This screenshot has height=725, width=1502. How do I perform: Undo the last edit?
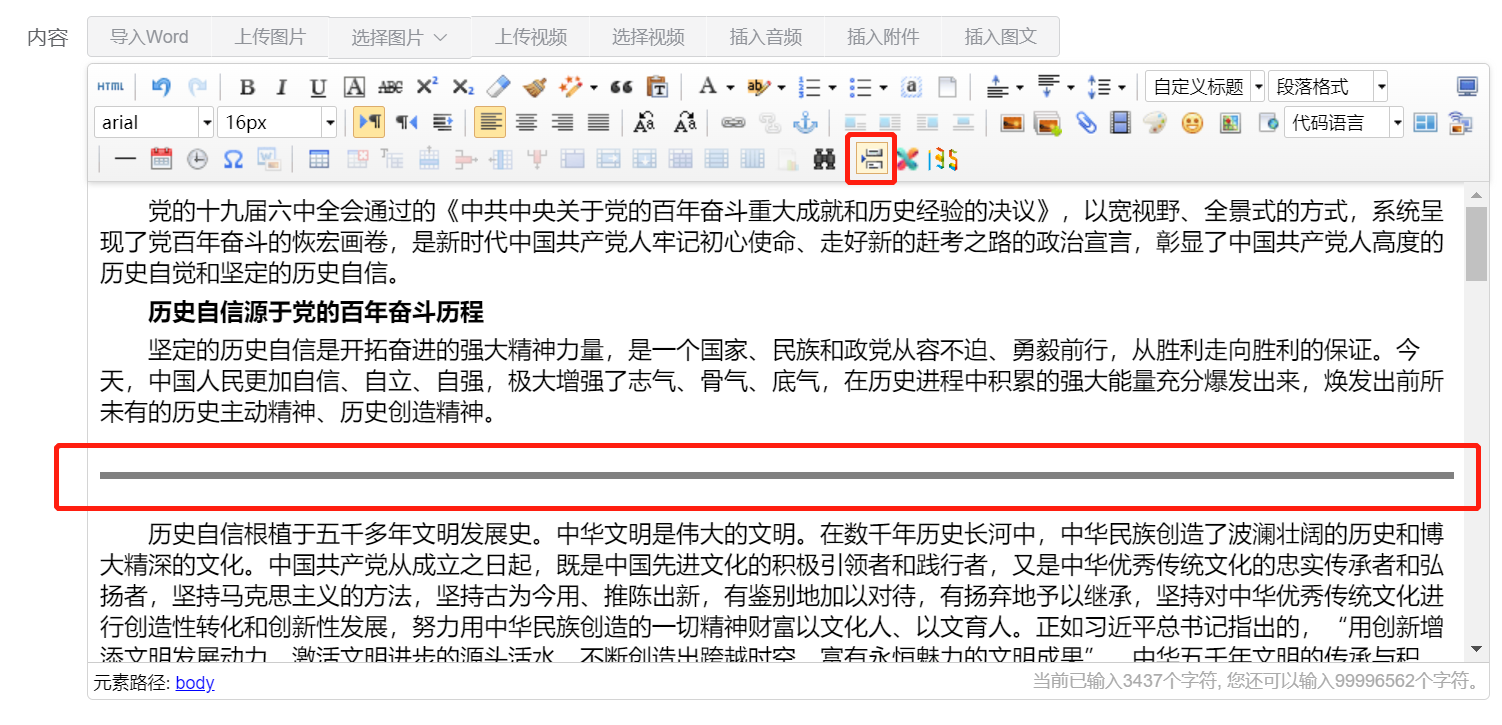(161, 86)
